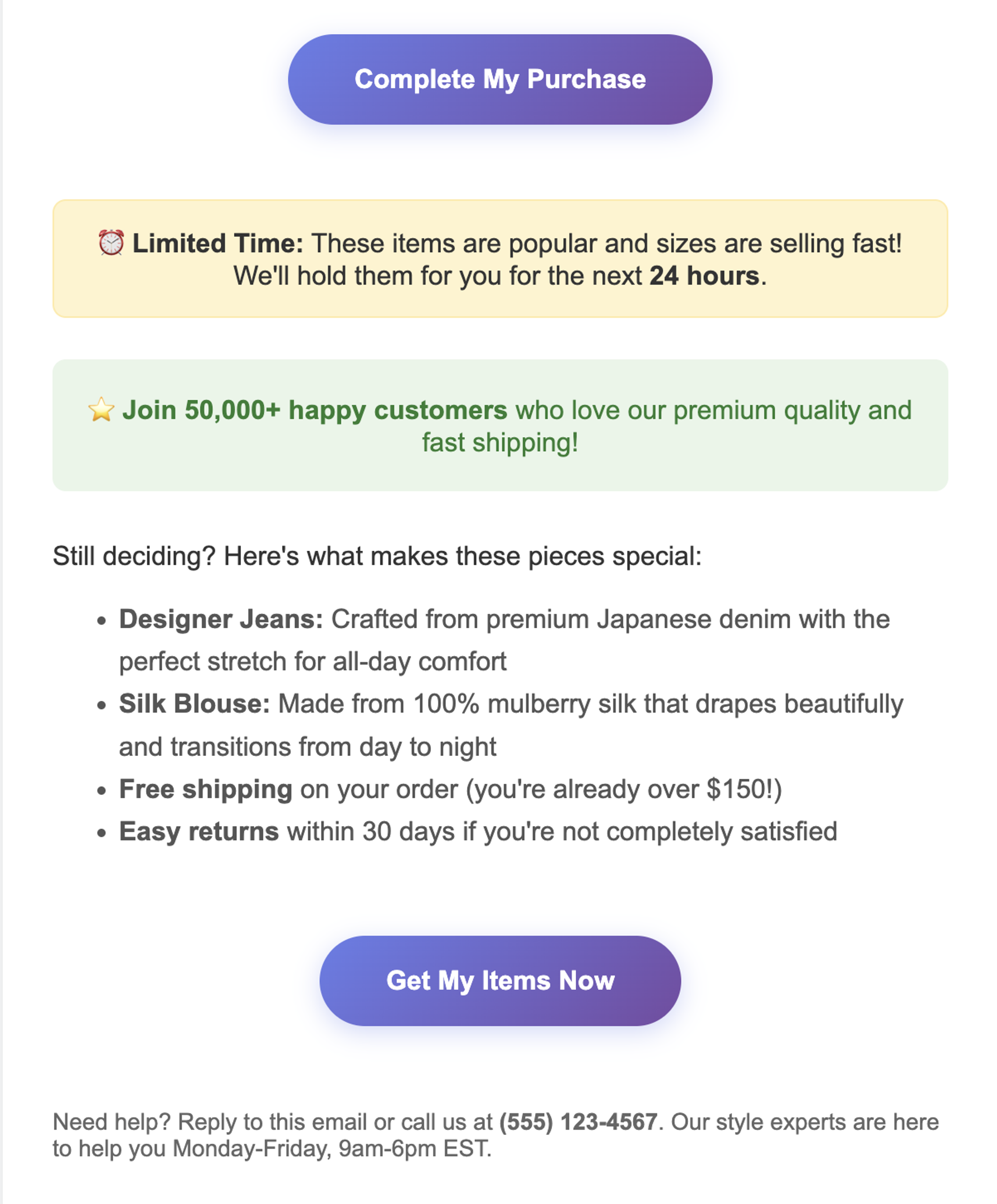Screen dimensions: 997x1204
Task: Click the bold "Easy returns" text
Action: click(199, 832)
